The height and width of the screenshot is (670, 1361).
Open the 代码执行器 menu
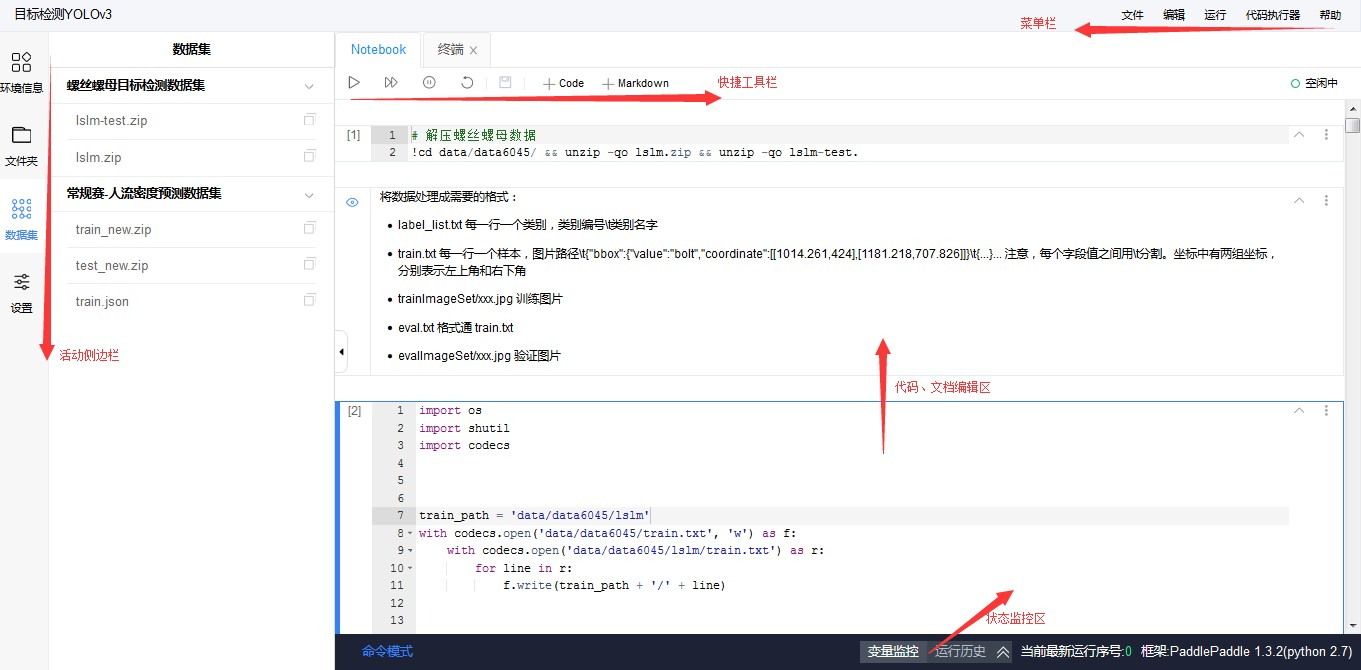(1273, 15)
